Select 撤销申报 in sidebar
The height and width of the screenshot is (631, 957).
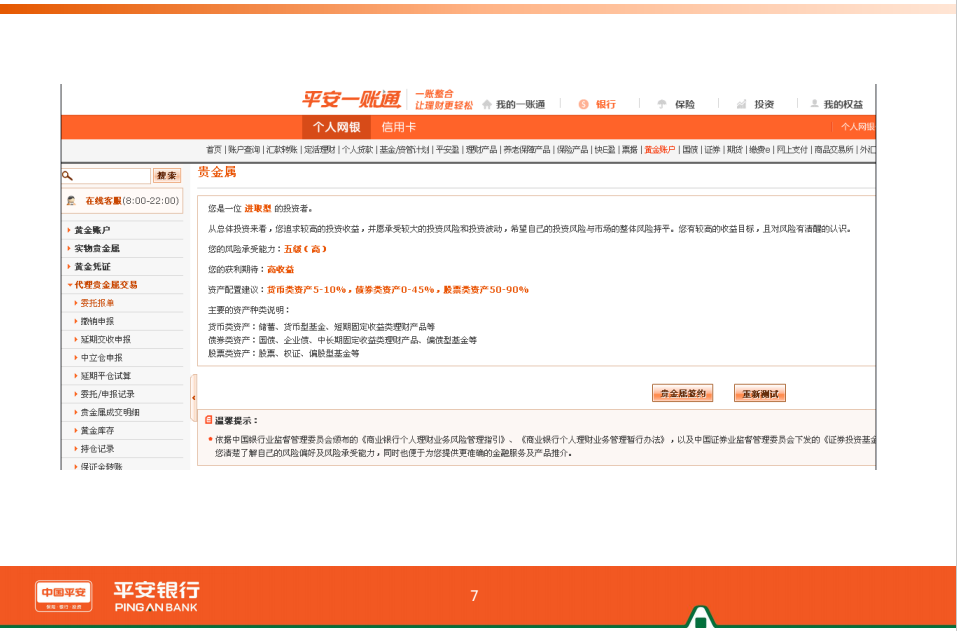pos(97,321)
